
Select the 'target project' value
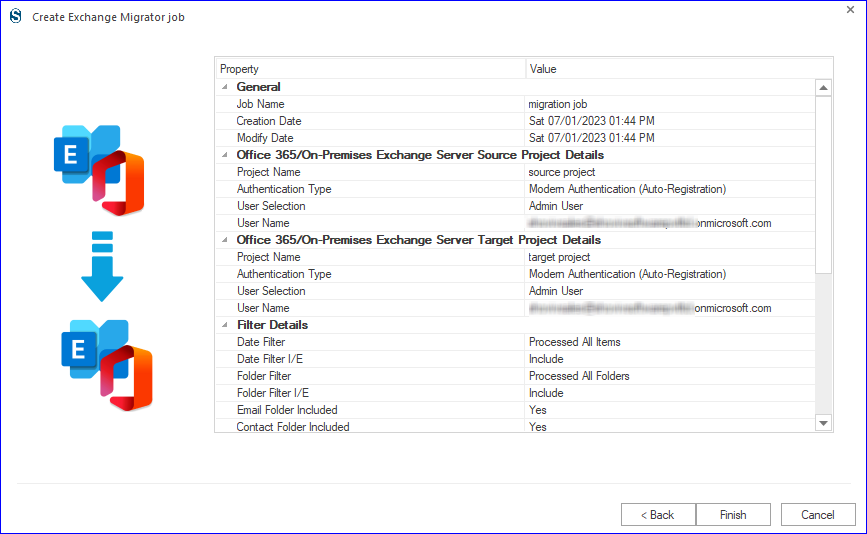point(559,257)
